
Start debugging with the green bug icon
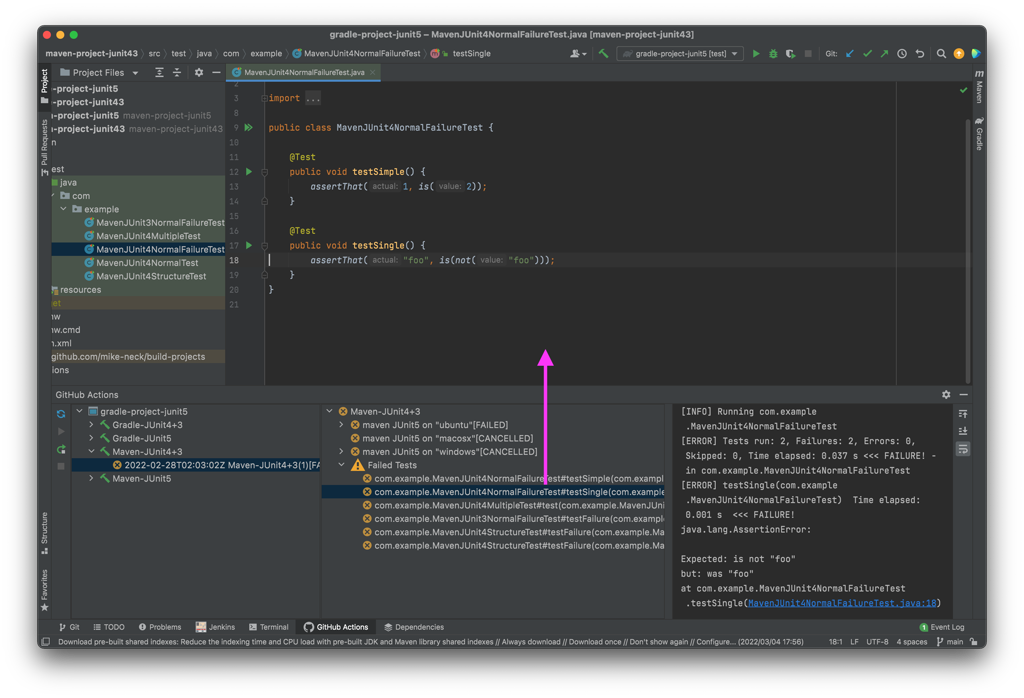[773, 54]
